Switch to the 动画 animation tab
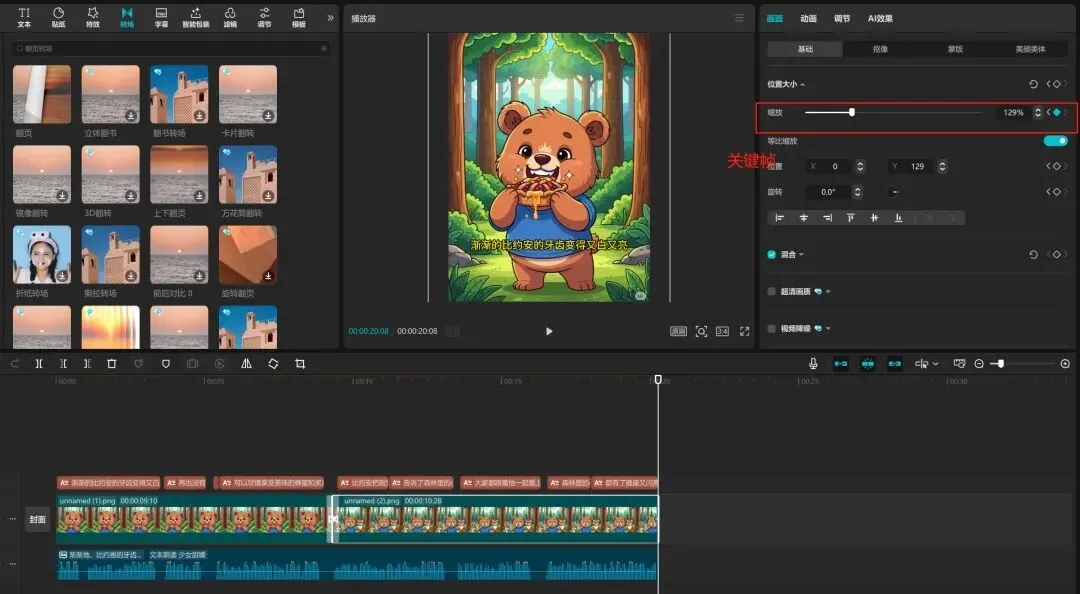 (x=808, y=19)
